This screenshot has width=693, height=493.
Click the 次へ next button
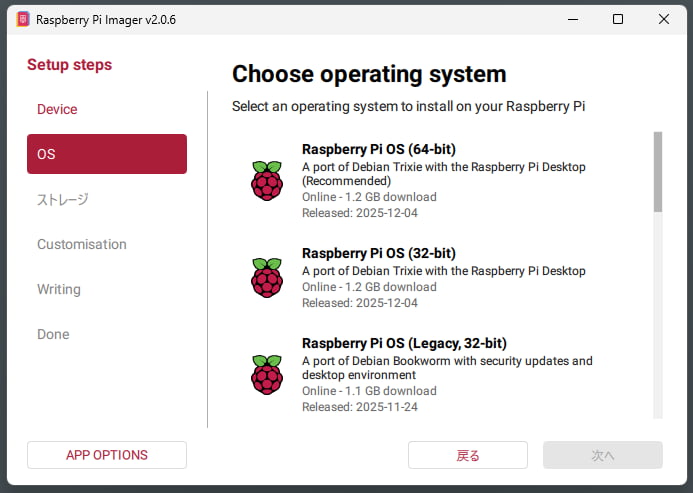click(x=602, y=455)
